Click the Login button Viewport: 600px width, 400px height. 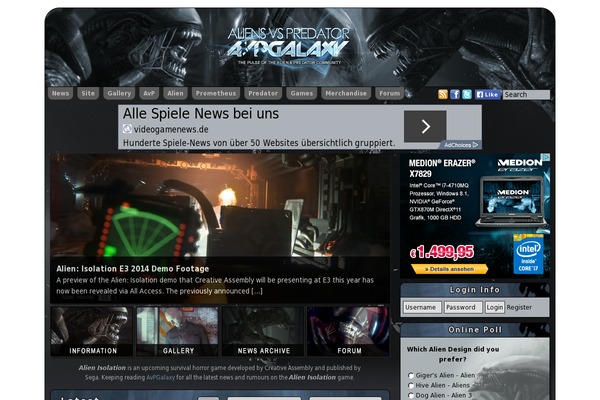[494, 308]
